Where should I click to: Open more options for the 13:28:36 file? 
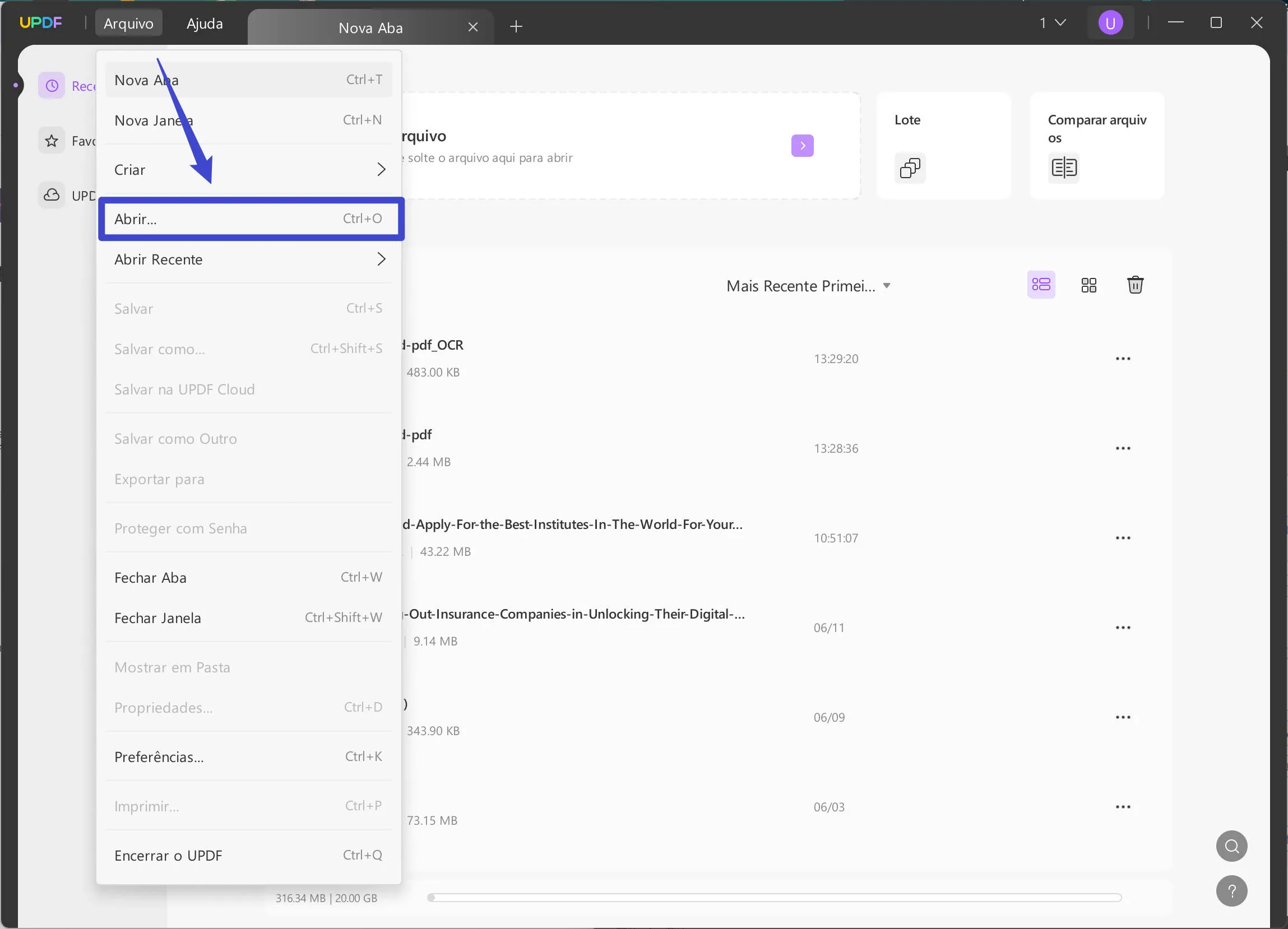(x=1123, y=448)
